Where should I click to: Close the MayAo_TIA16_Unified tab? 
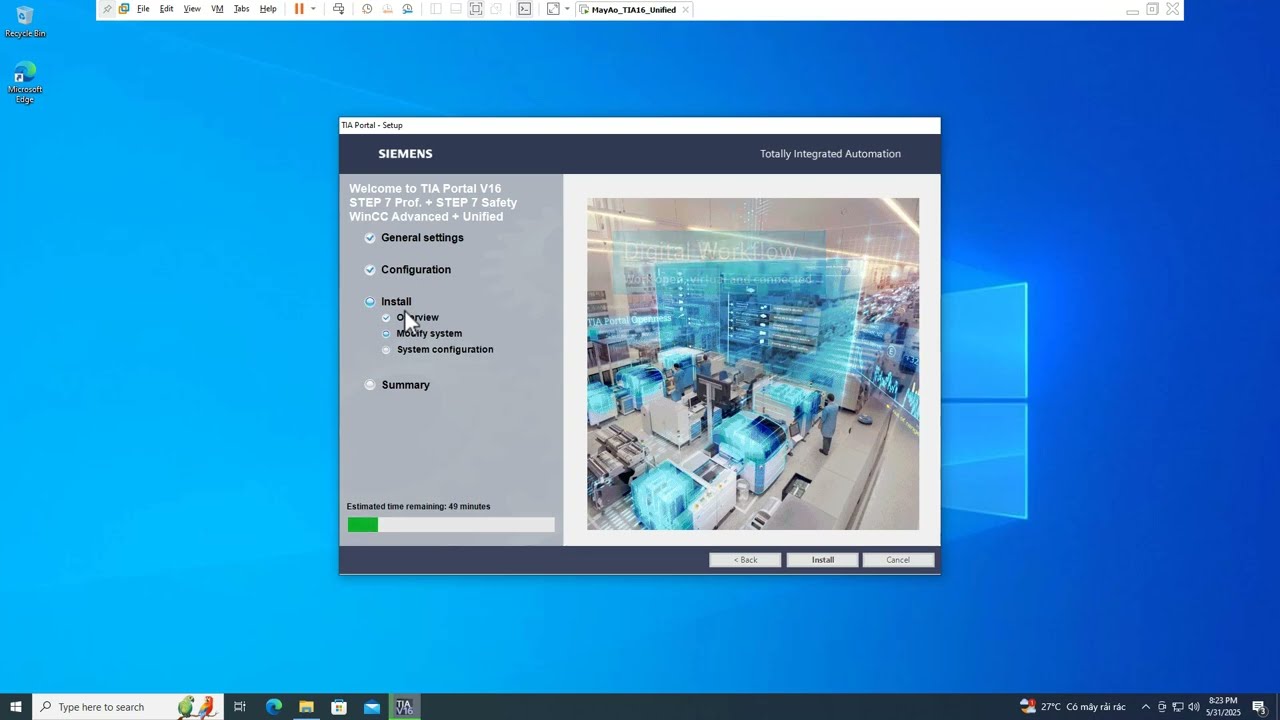pos(685,9)
